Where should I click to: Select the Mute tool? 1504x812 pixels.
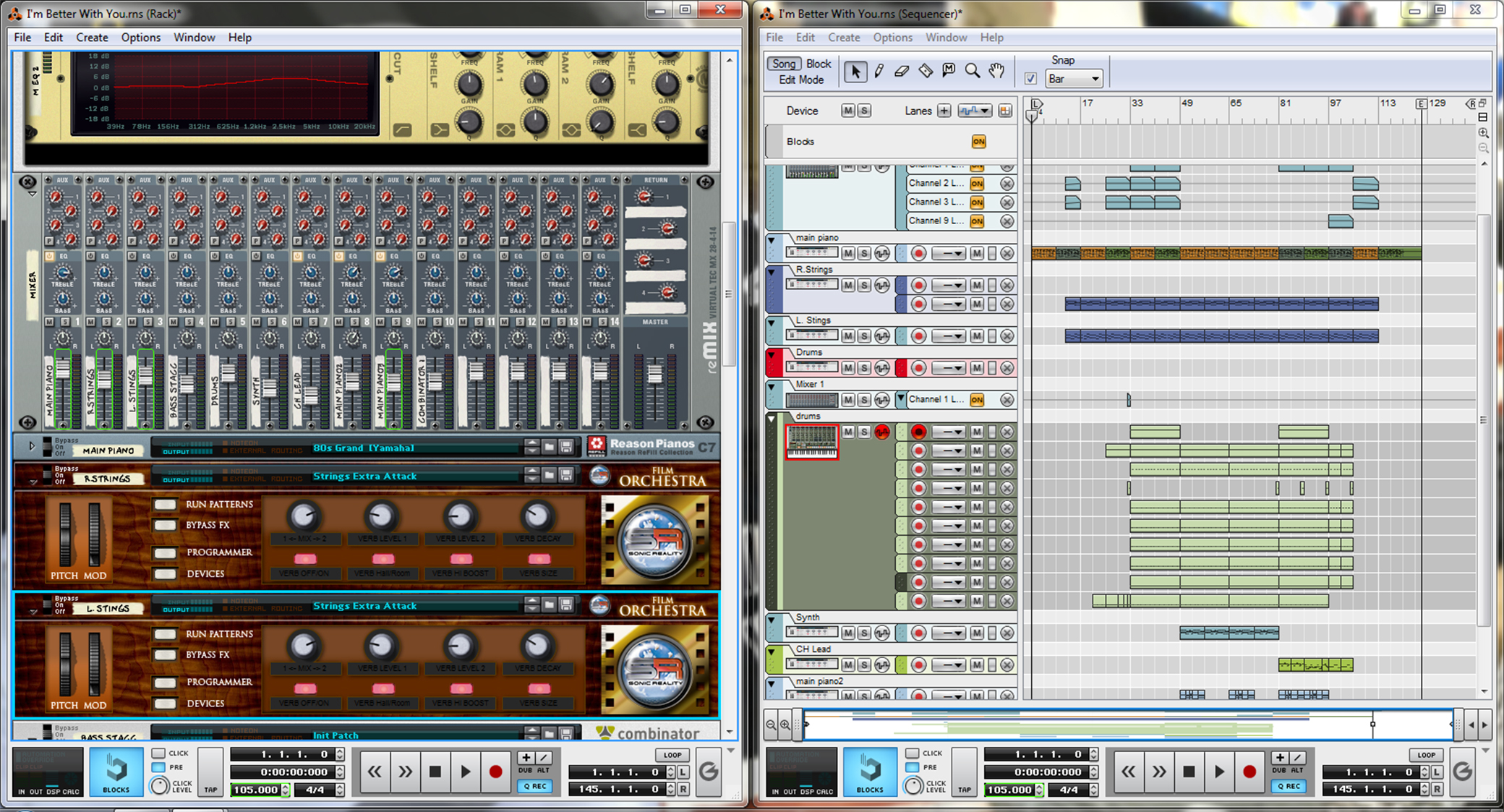(x=949, y=71)
